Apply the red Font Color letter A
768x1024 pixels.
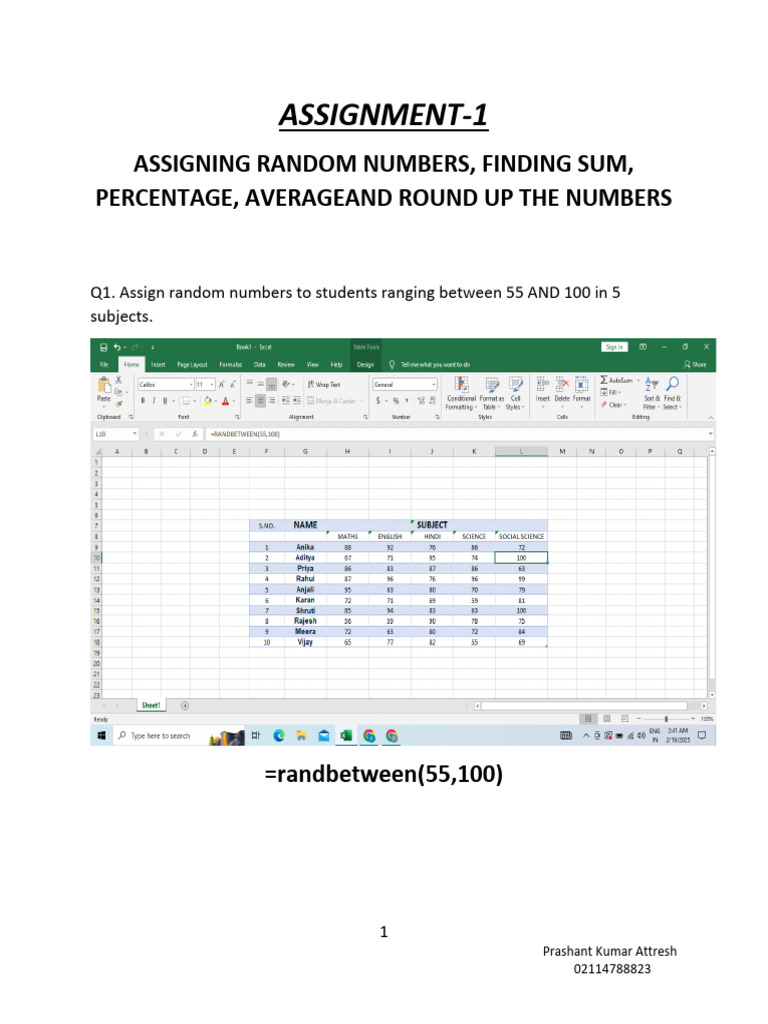[x=225, y=400]
